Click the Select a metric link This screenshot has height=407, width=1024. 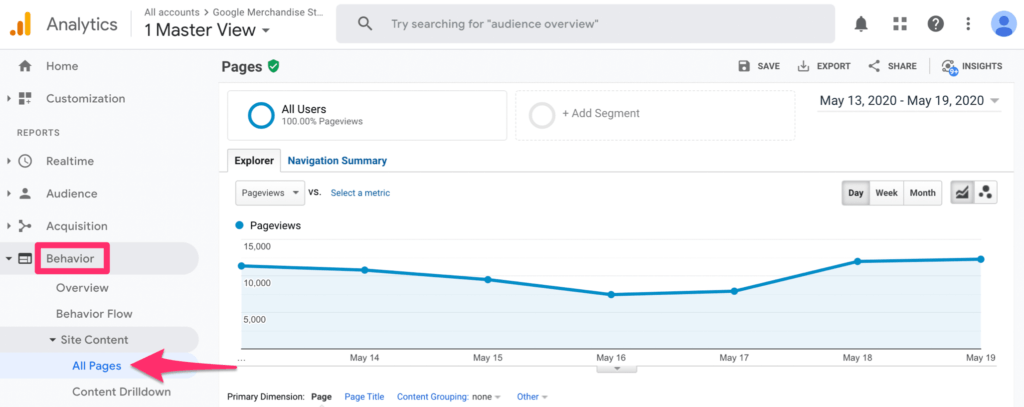(x=360, y=193)
